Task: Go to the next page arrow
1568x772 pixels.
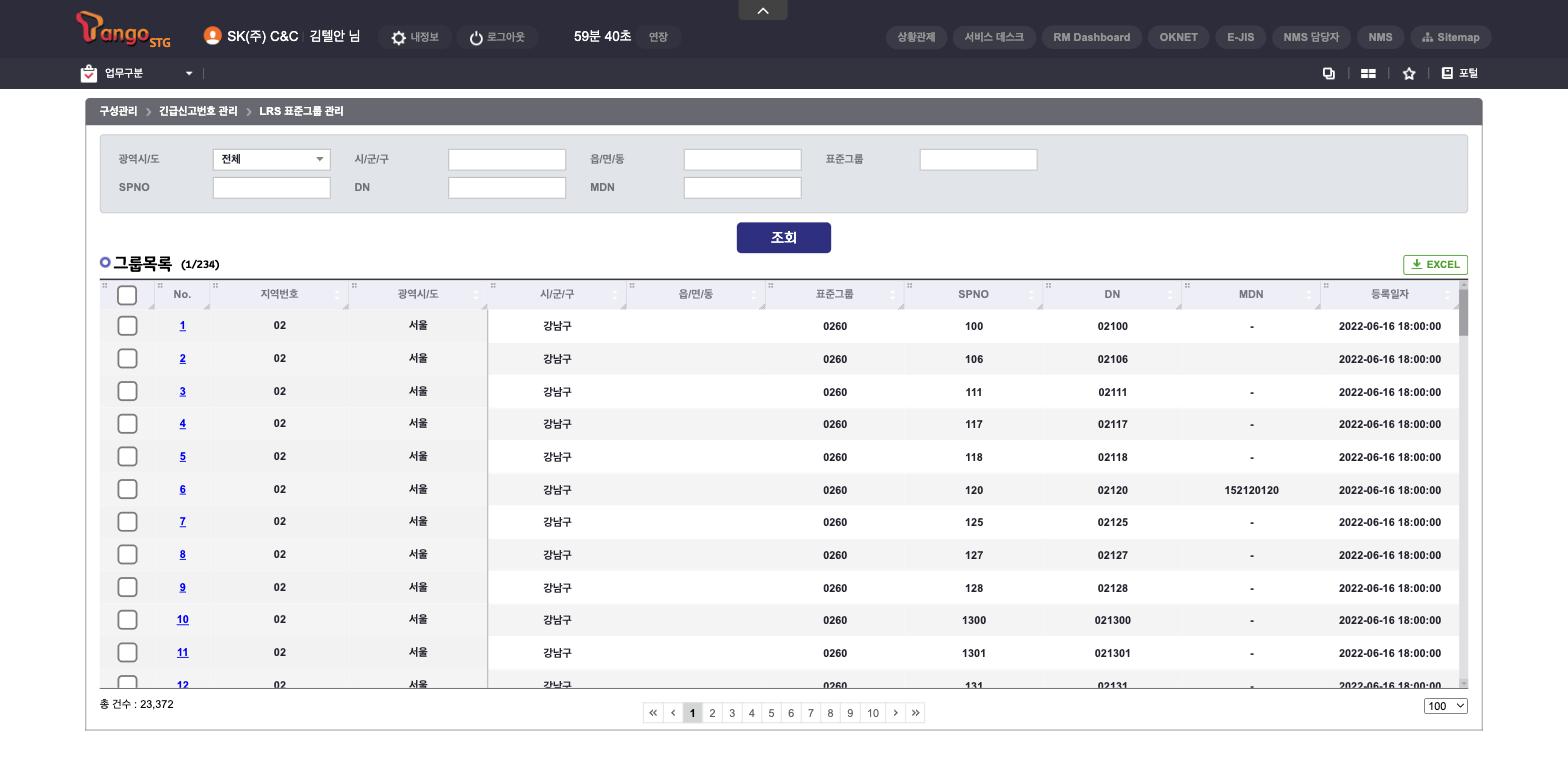Action: (895, 713)
